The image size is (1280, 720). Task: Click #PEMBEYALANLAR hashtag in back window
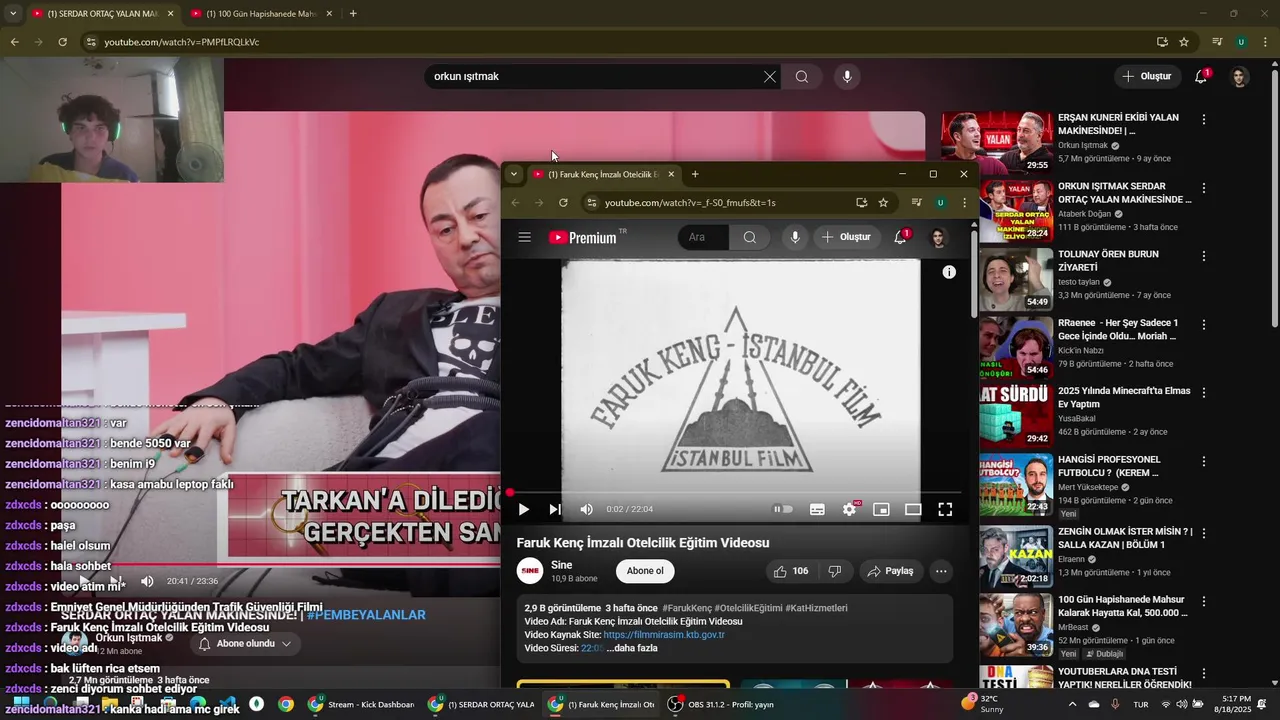(366, 615)
